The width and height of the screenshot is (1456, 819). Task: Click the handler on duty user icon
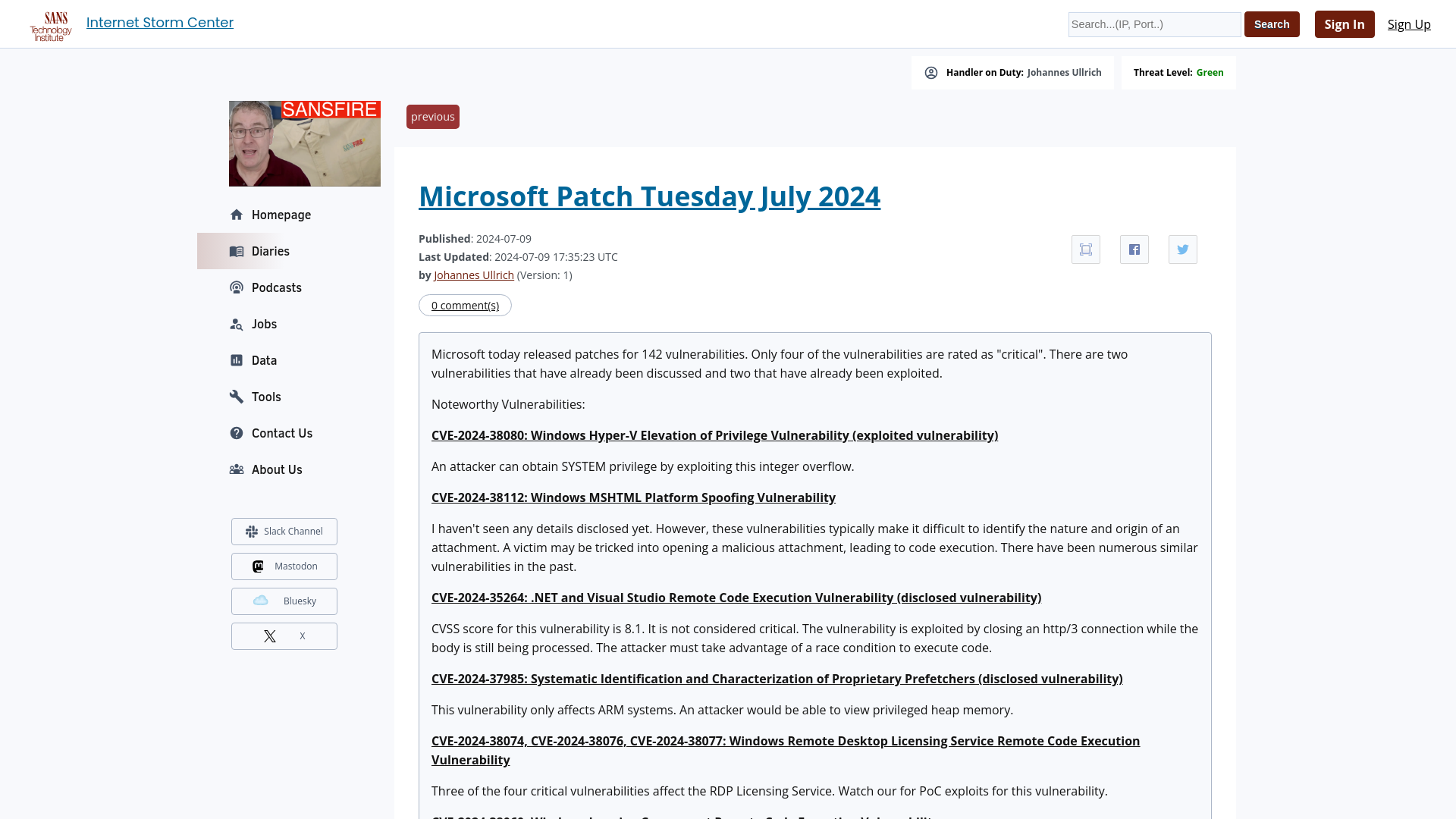click(931, 73)
